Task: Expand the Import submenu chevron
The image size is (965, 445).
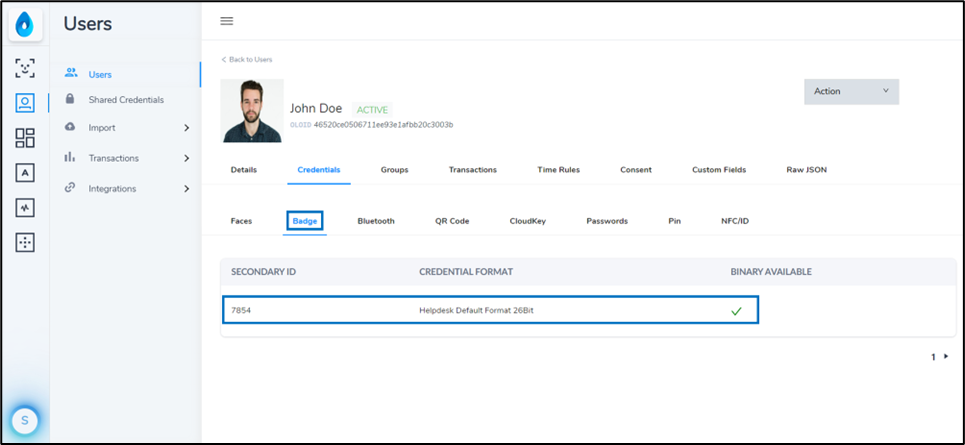Action: point(186,128)
